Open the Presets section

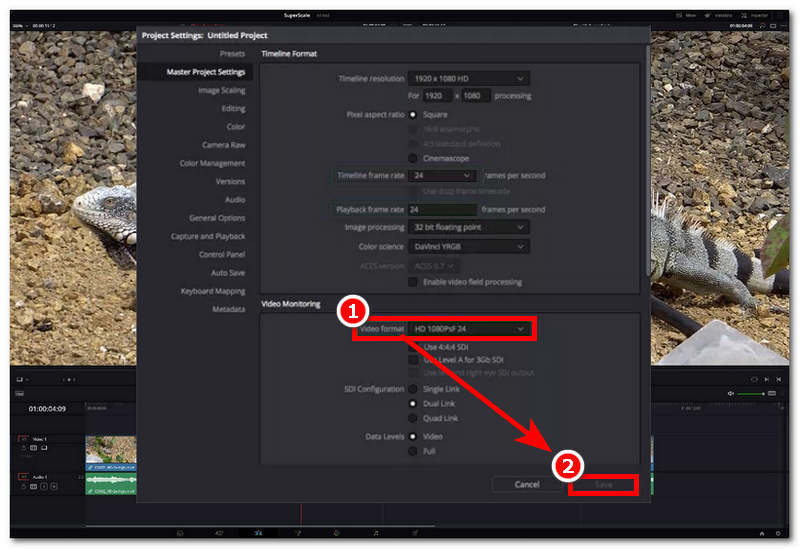(x=232, y=54)
